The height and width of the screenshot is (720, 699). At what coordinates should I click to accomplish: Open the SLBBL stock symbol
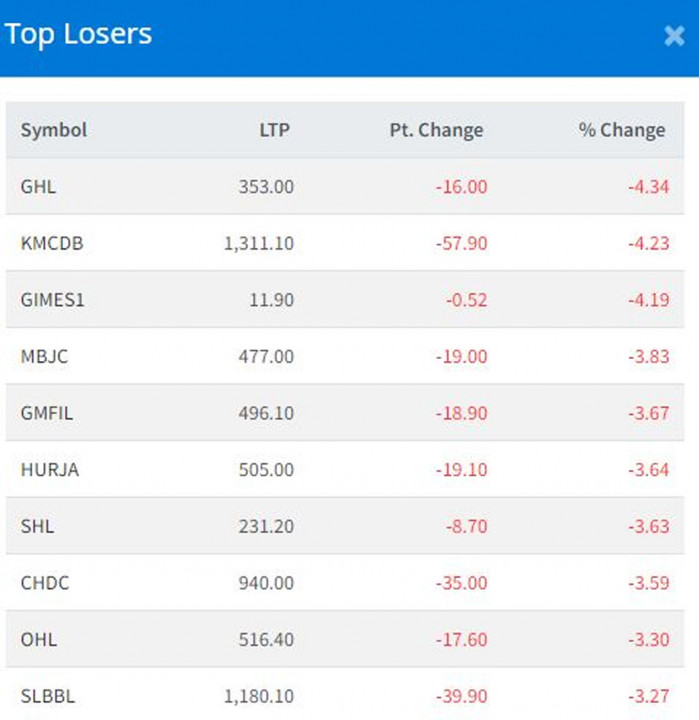coord(47,696)
